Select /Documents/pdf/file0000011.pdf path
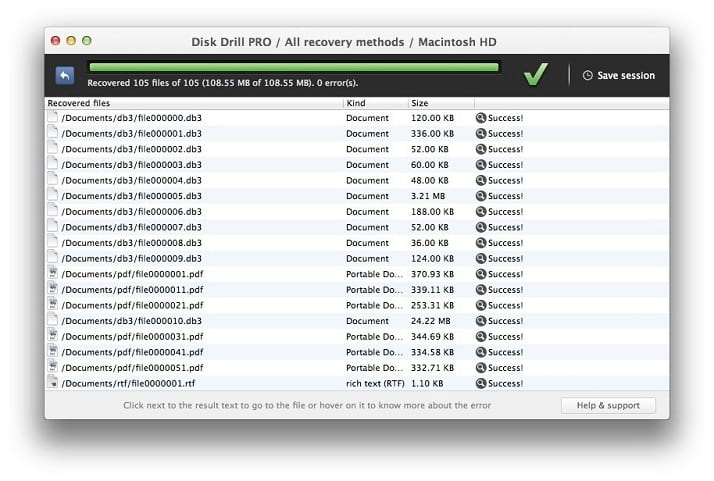Image resolution: width=714 pixels, height=481 pixels. 133,290
